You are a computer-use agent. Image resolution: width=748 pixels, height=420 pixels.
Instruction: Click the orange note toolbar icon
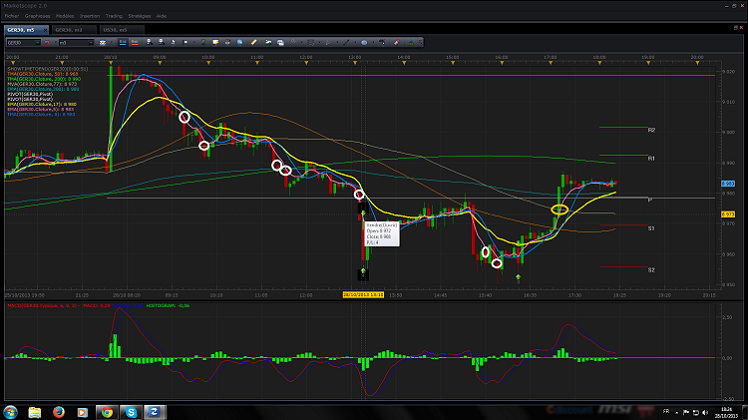tap(216, 42)
